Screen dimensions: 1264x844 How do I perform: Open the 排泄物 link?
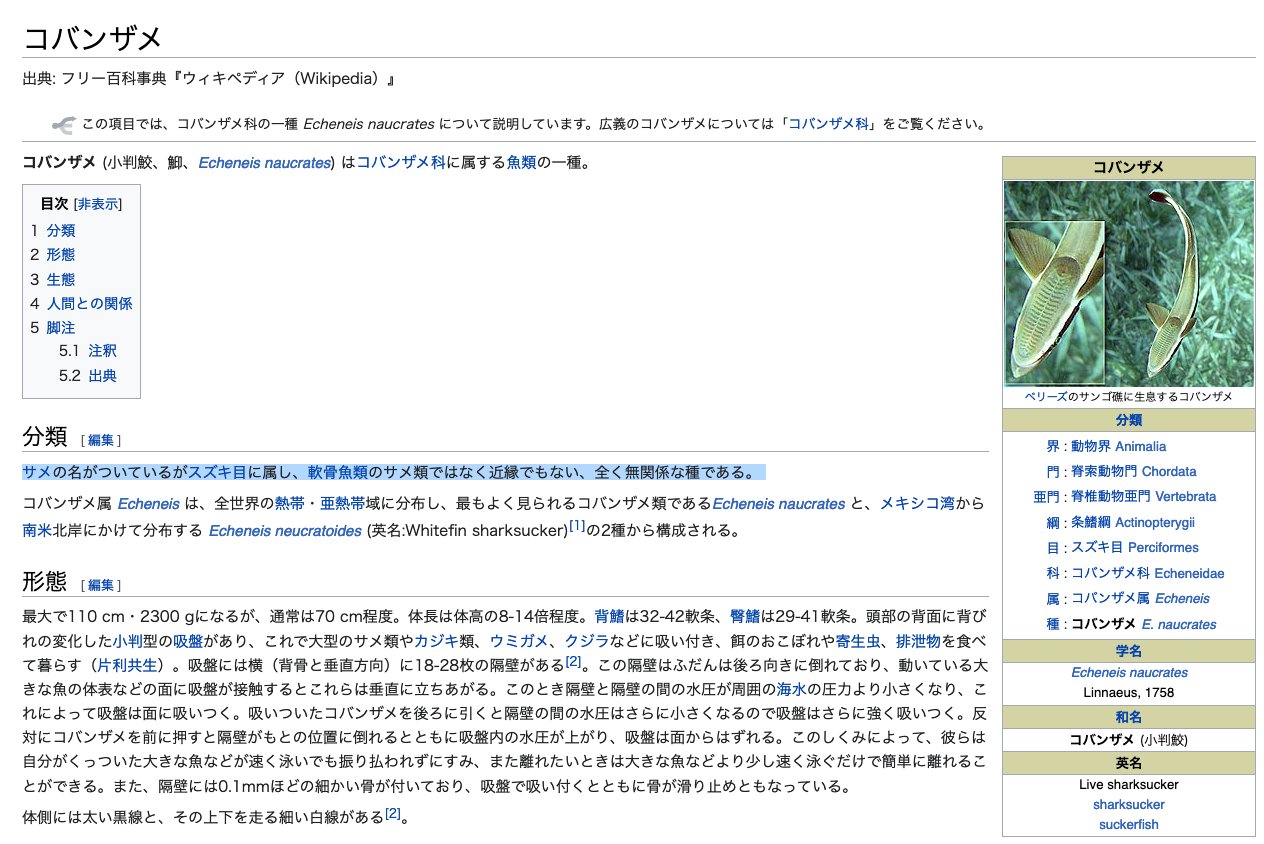tap(919, 640)
